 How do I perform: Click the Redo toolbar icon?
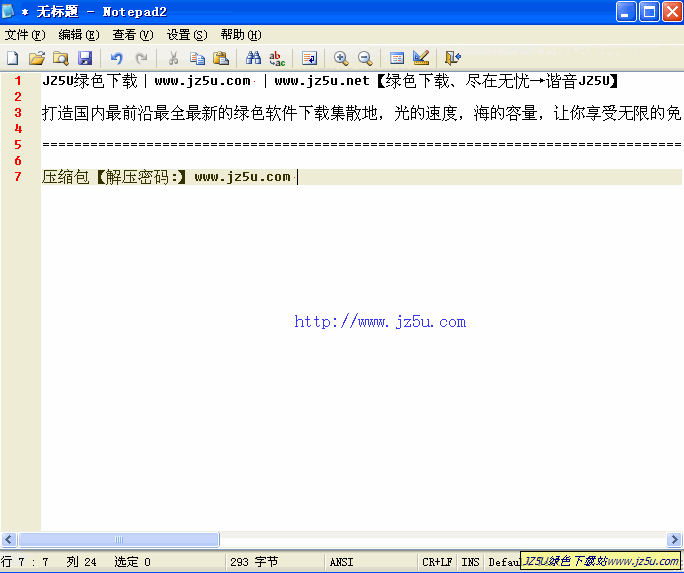141,58
